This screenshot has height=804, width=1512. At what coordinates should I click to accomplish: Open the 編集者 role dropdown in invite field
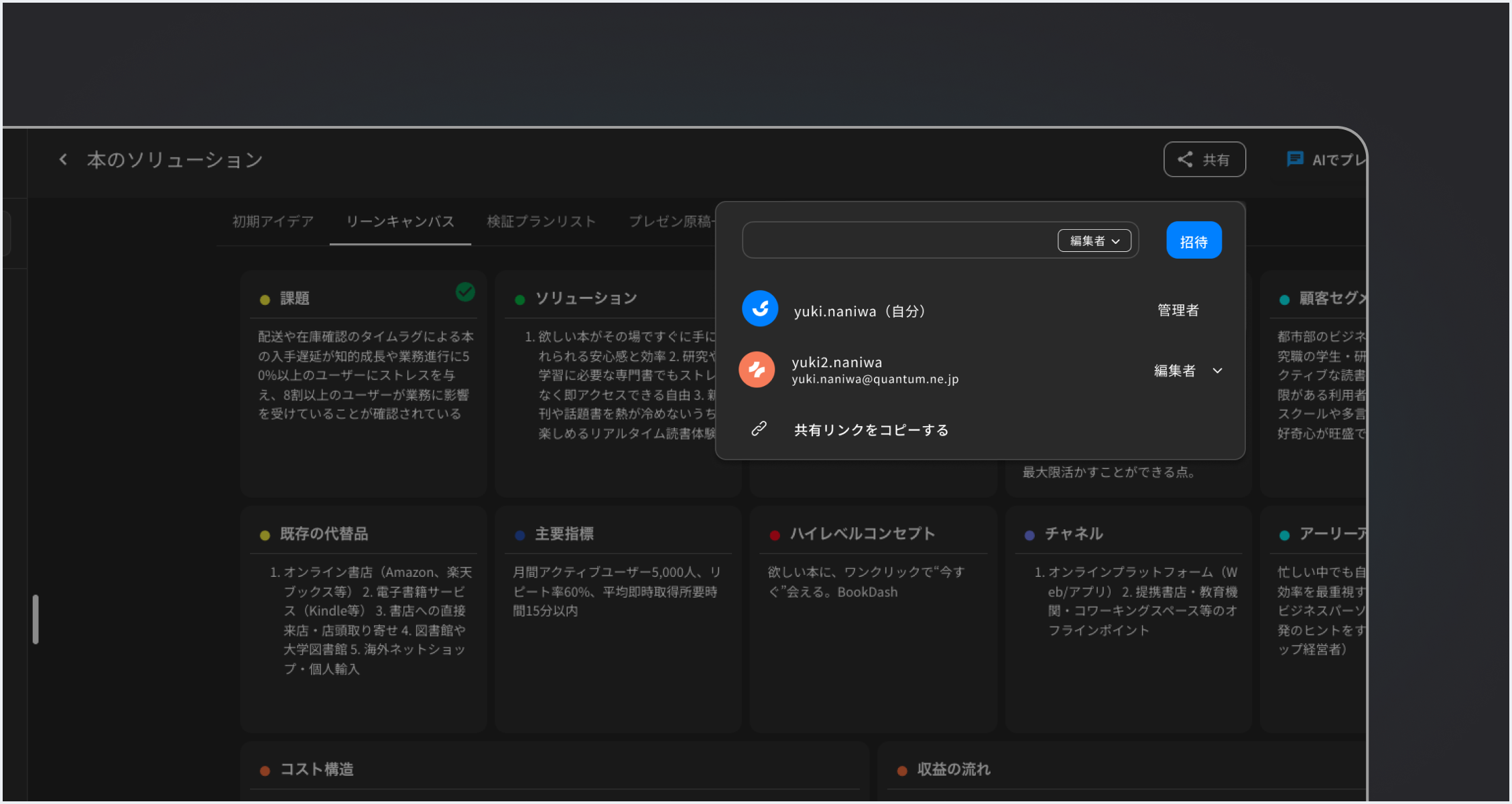[x=1094, y=241]
